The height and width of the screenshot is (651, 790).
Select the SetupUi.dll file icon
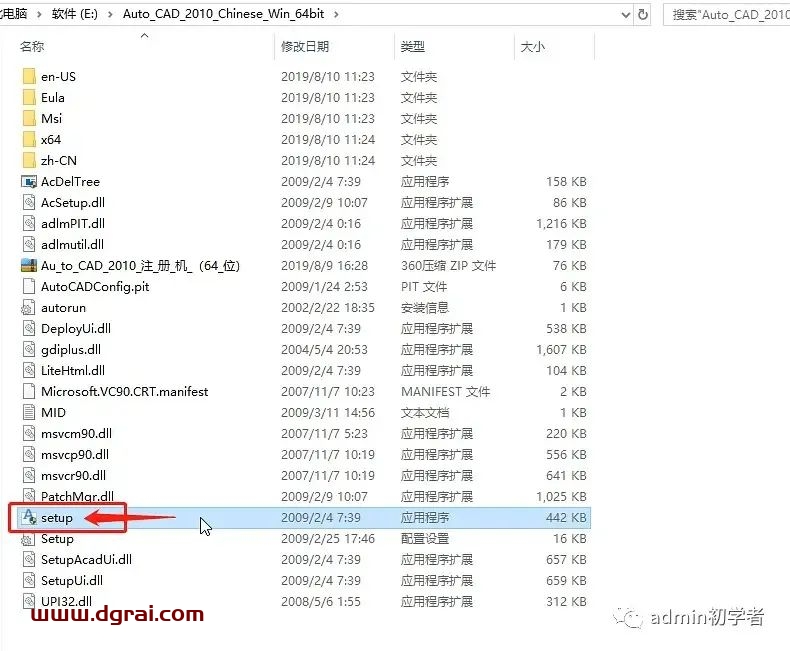tap(29, 580)
